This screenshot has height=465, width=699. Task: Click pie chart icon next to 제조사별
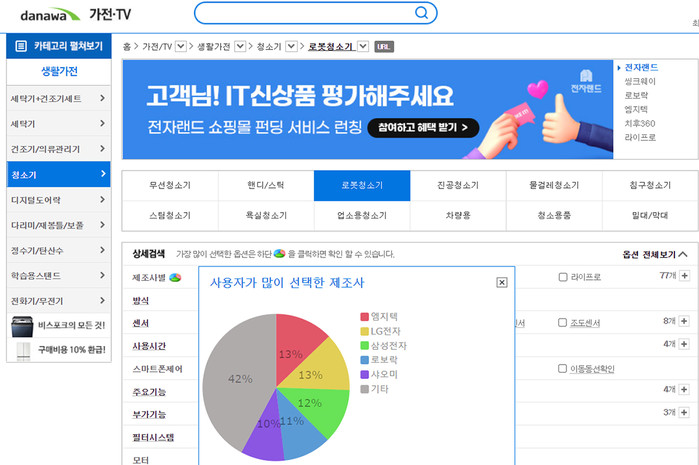(175, 277)
